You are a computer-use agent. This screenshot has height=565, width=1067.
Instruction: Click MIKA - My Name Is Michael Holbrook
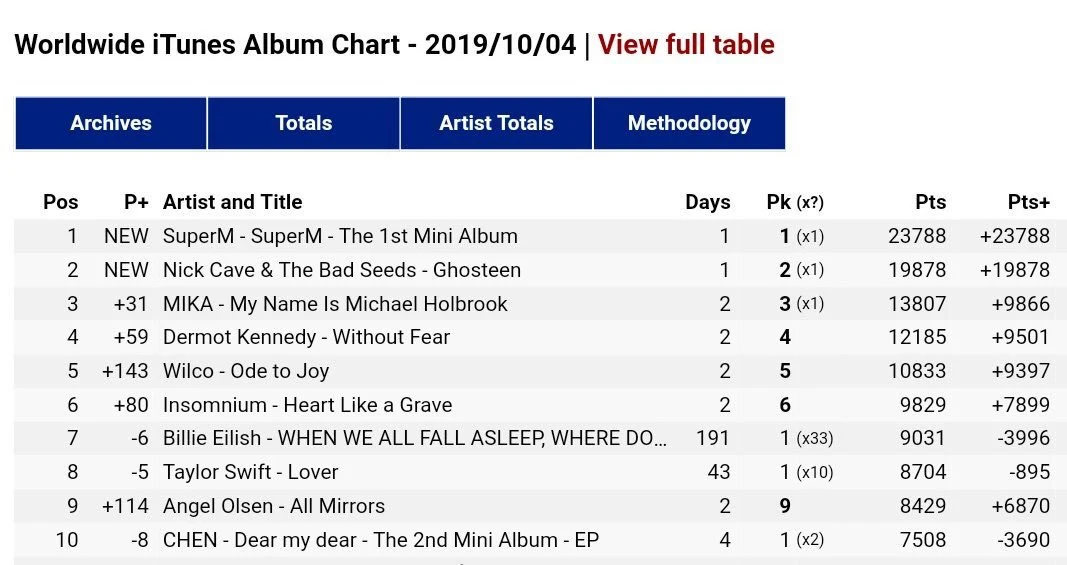(335, 304)
